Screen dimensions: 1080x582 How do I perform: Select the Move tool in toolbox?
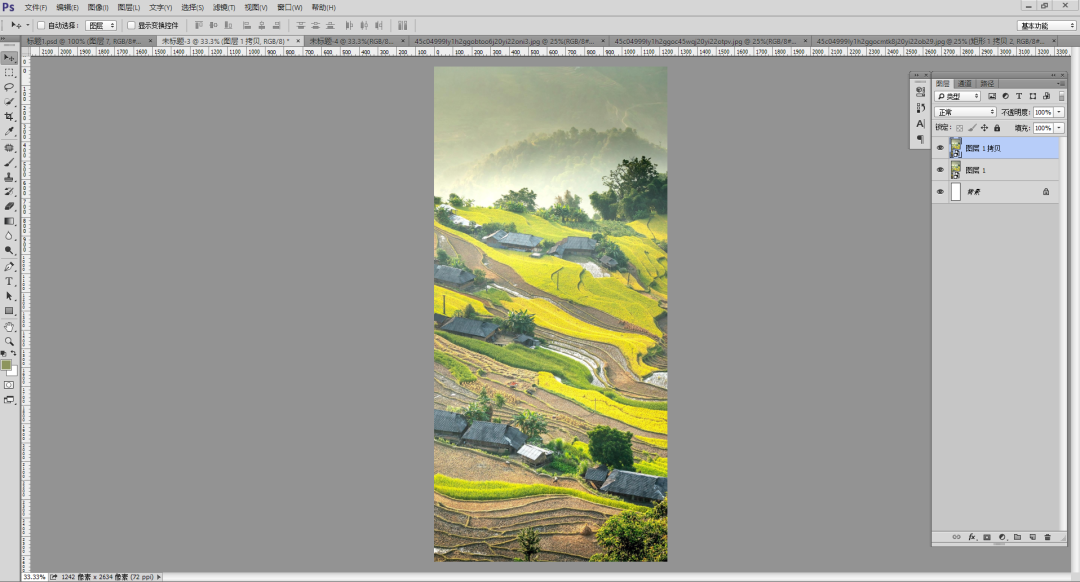pyautogui.click(x=9, y=58)
